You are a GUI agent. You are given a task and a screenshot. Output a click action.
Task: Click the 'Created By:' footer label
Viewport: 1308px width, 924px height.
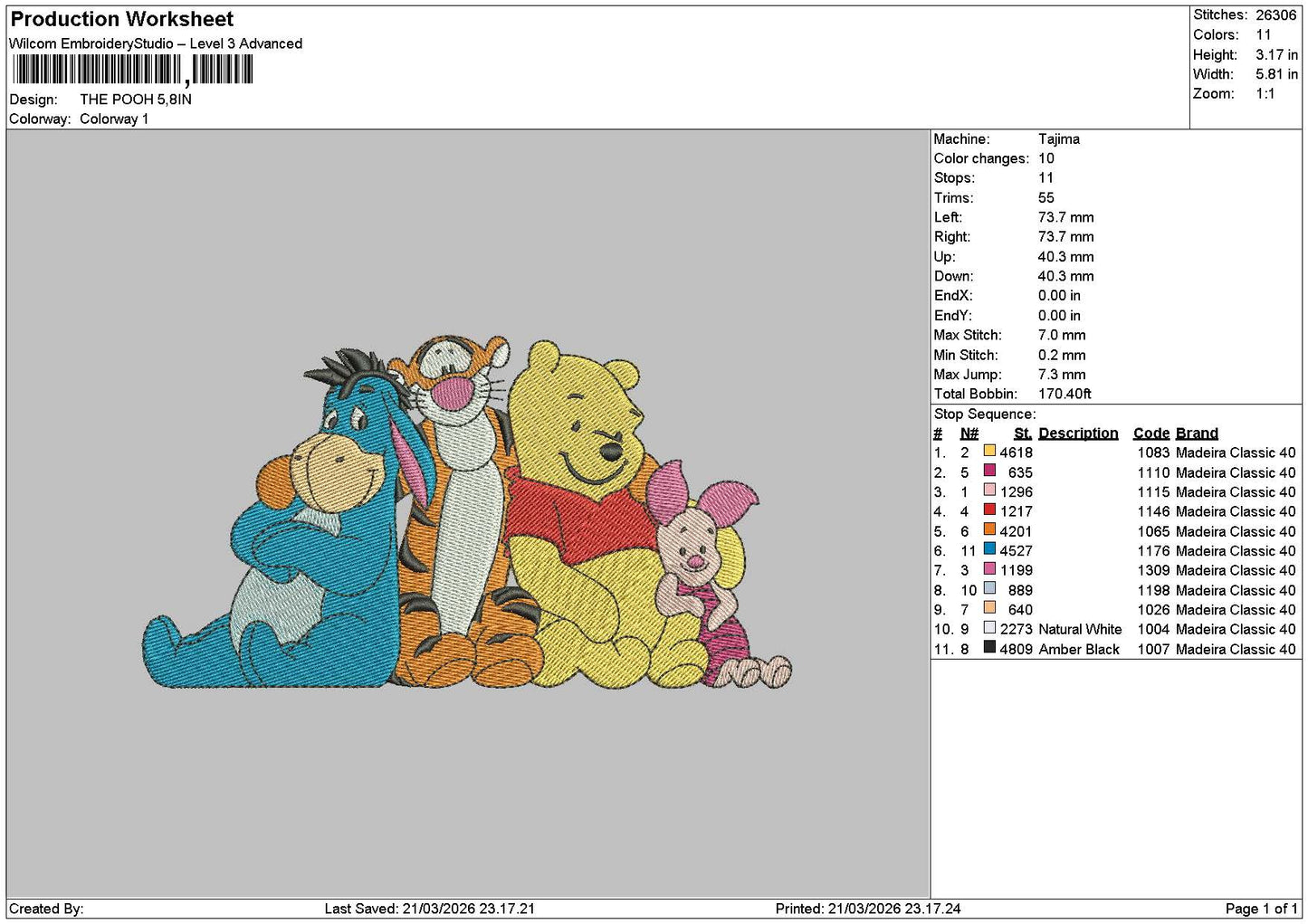[46, 909]
